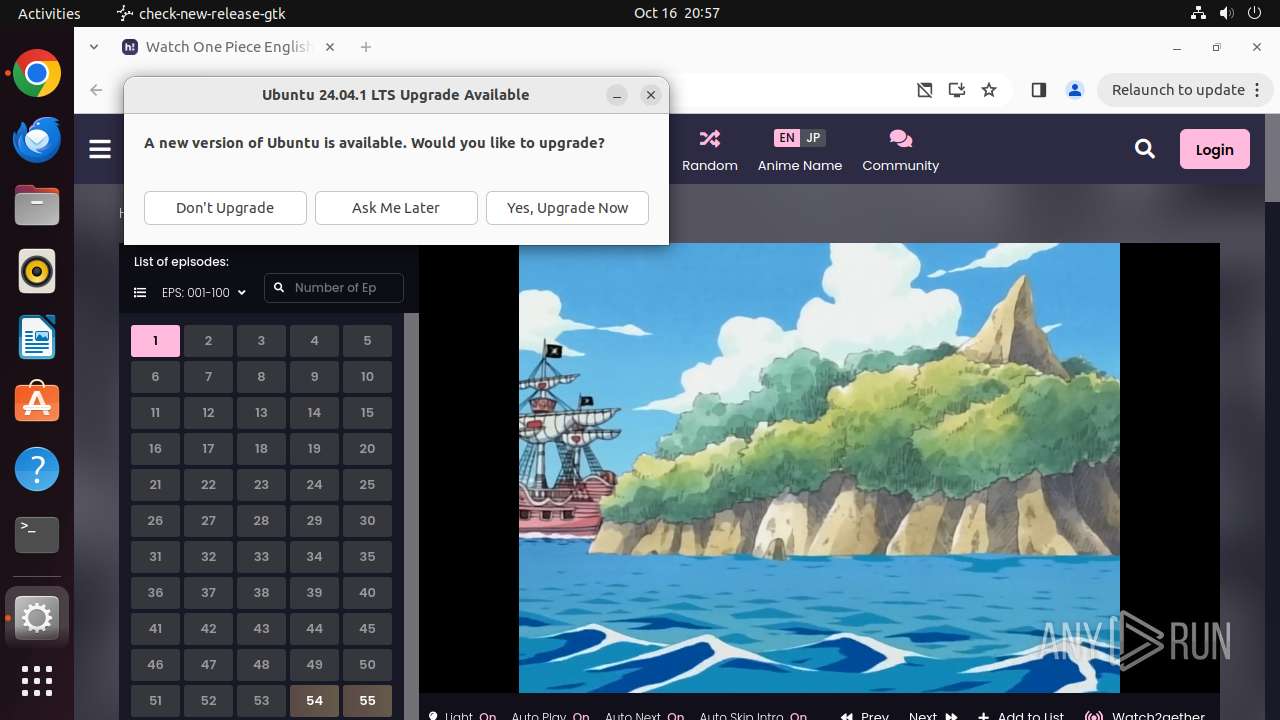Select episode 24
Image resolution: width=1280 pixels, height=720 pixels.
(314, 485)
